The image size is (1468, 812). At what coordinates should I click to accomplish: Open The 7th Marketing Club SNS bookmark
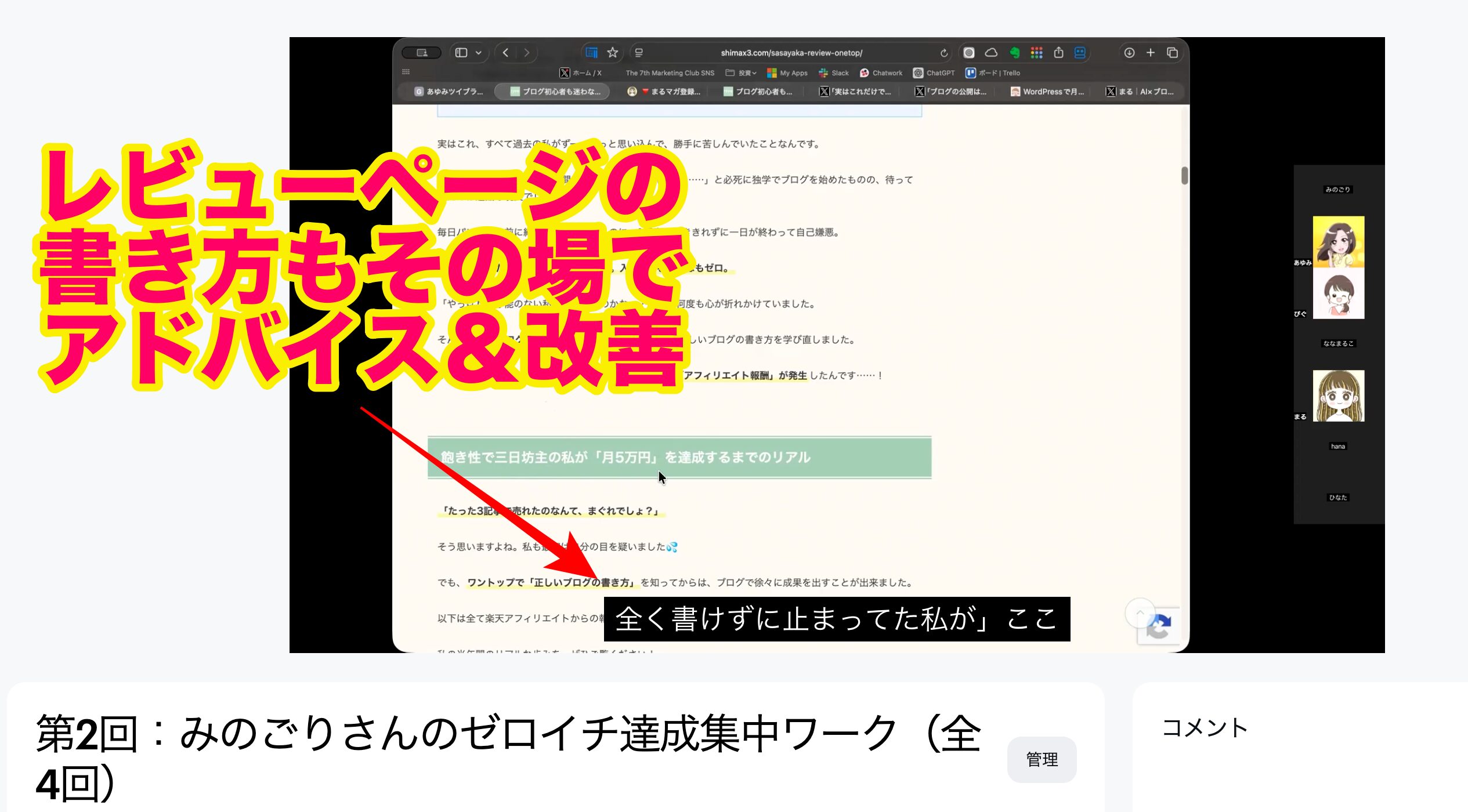(670, 73)
